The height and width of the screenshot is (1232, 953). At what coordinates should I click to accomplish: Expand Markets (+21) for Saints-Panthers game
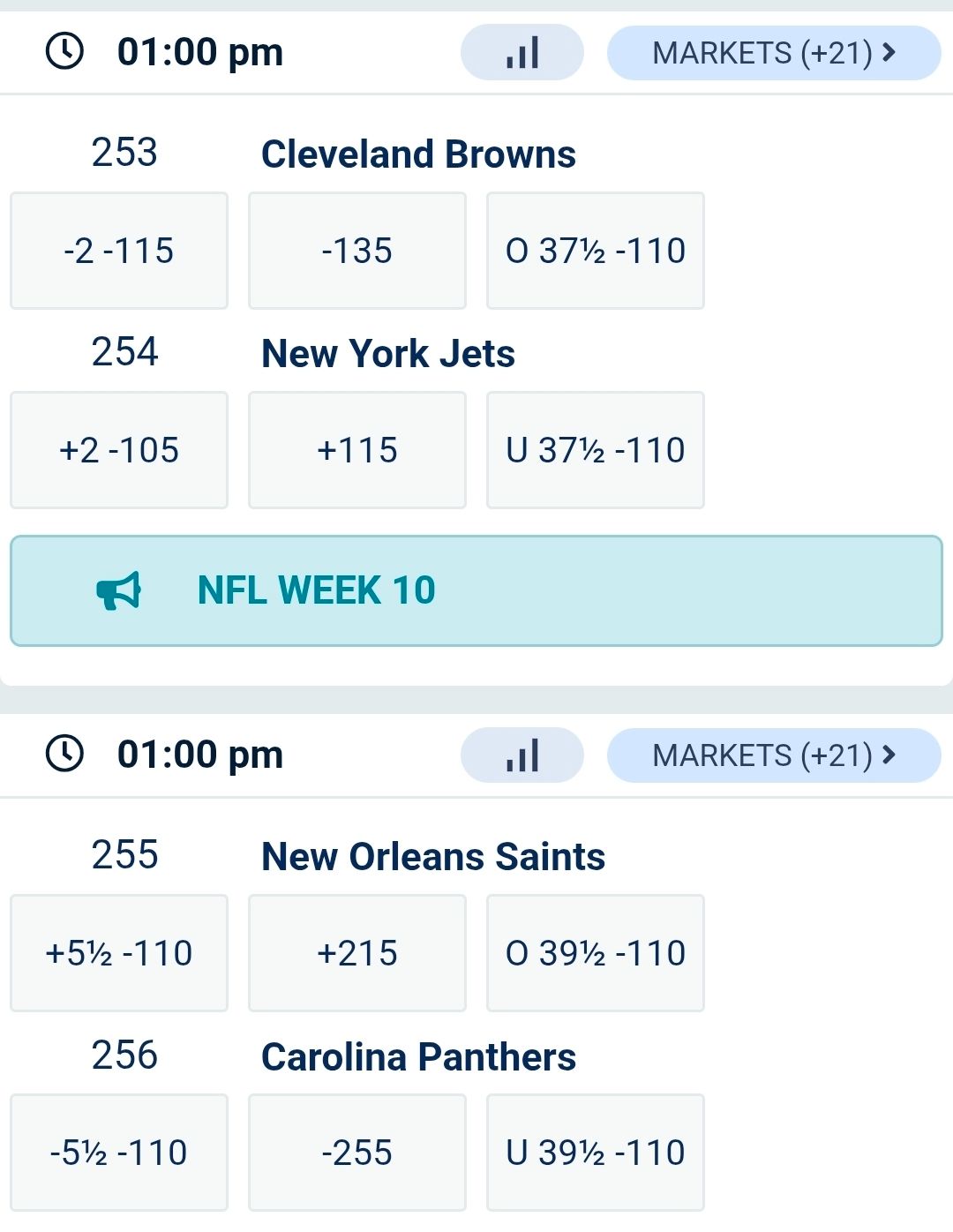[x=773, y=755]
